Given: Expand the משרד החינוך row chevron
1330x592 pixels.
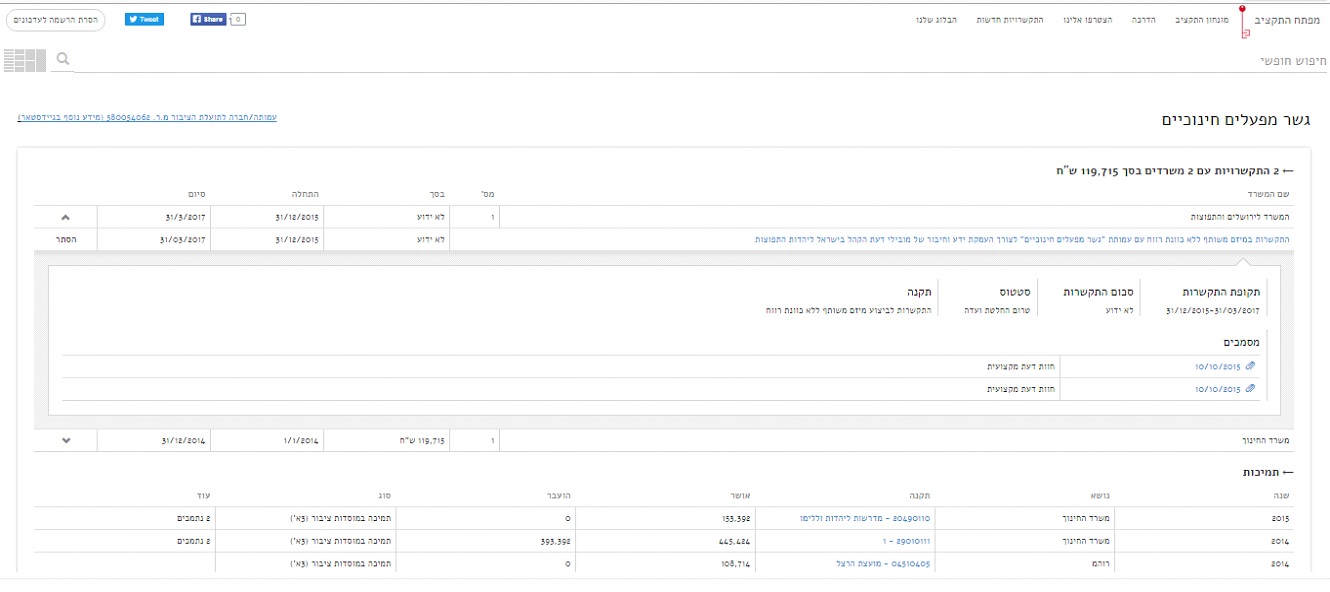Looking at the screenshot, I should [x=65, y=440].
